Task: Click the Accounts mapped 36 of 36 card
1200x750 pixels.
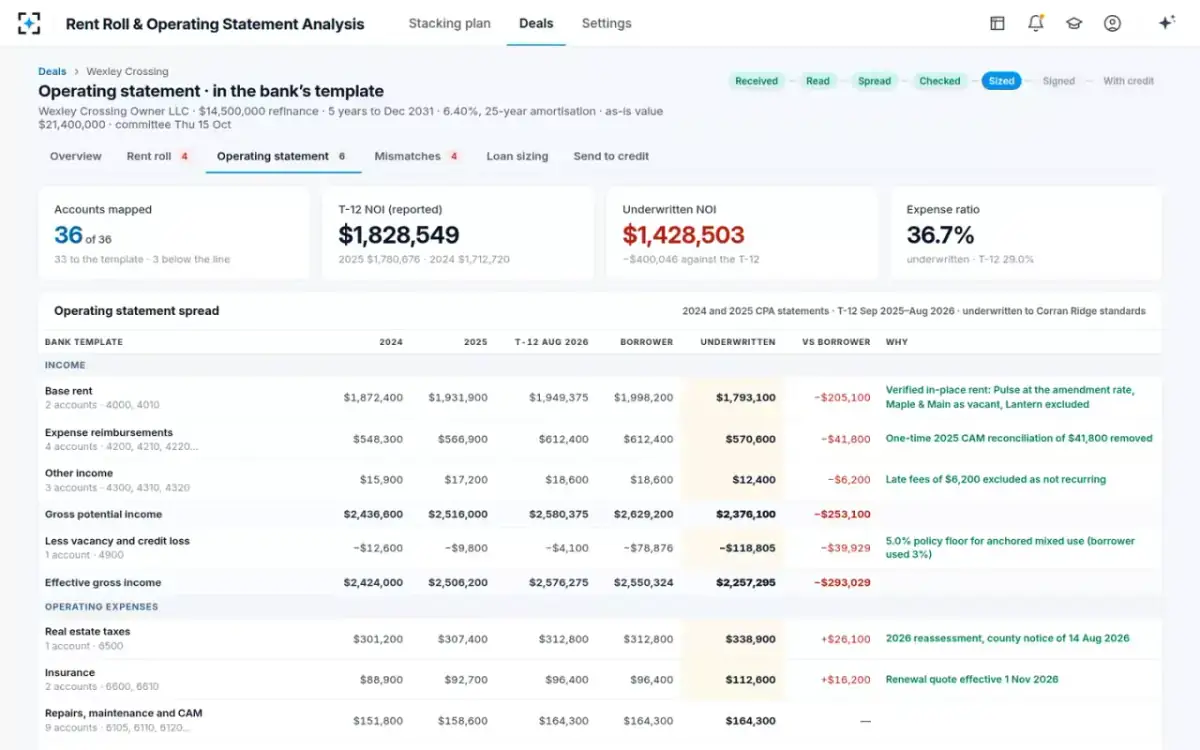Action: (x=174, y=233)
